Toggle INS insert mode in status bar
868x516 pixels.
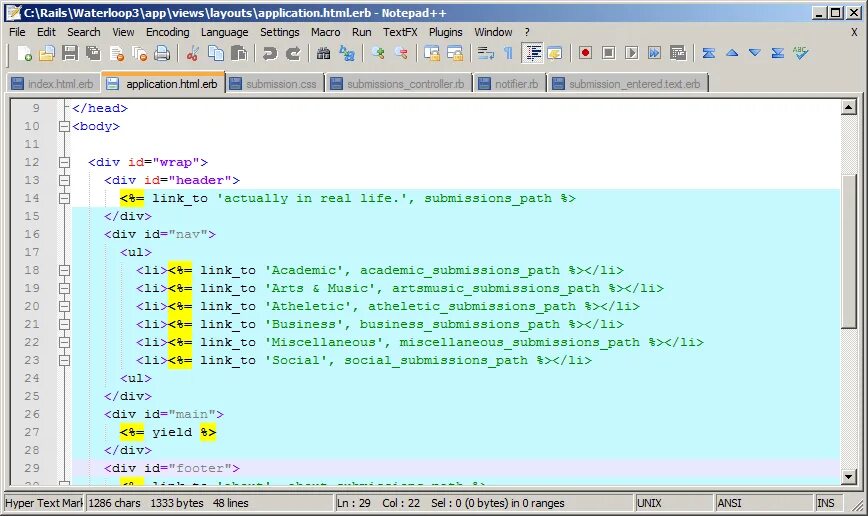[829, 503]
